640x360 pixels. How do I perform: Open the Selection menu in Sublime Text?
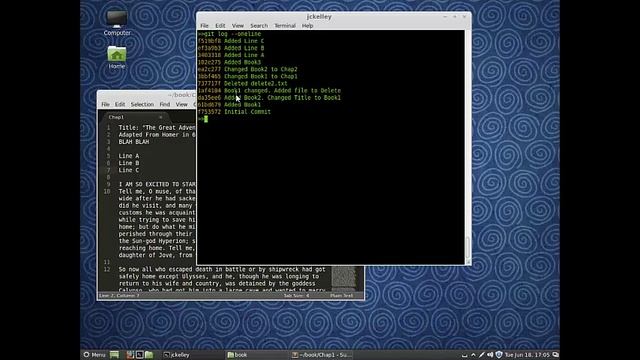[142, 104]
